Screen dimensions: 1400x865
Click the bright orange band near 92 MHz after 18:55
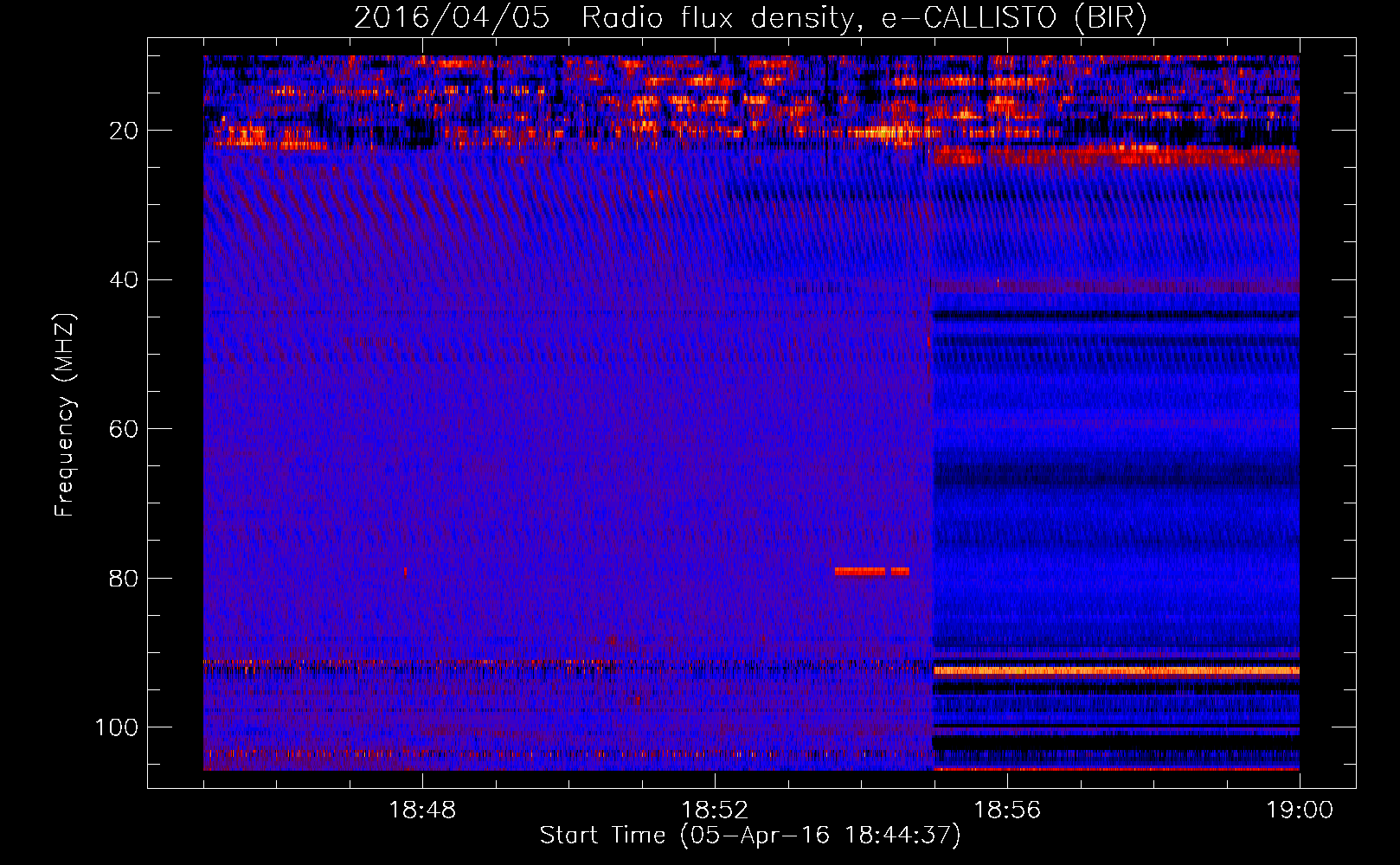click(x=1117, y=670)
